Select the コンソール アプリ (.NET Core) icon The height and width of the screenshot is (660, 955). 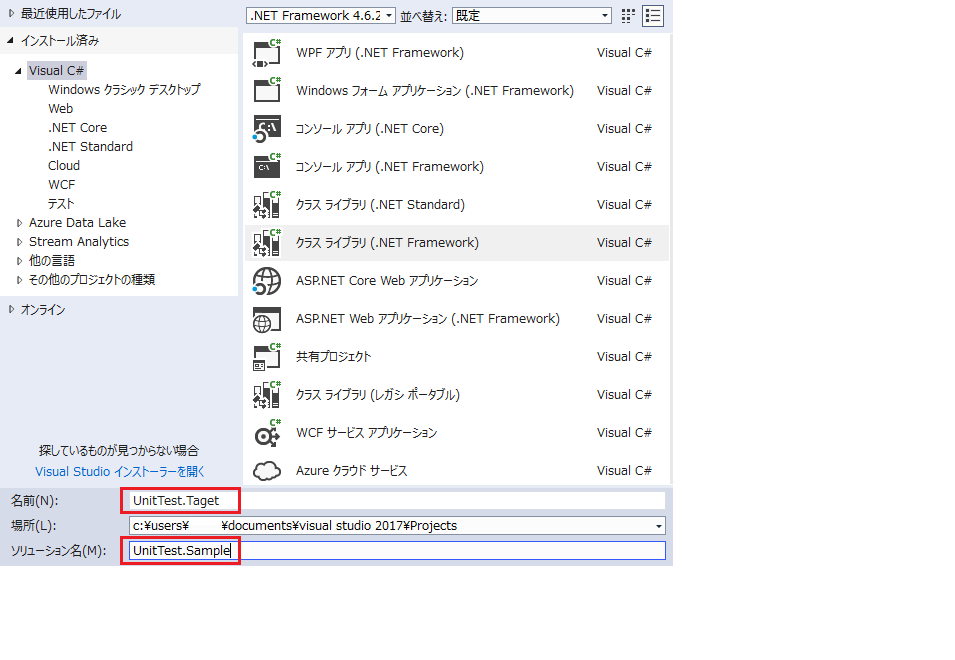tap(267, 129)
